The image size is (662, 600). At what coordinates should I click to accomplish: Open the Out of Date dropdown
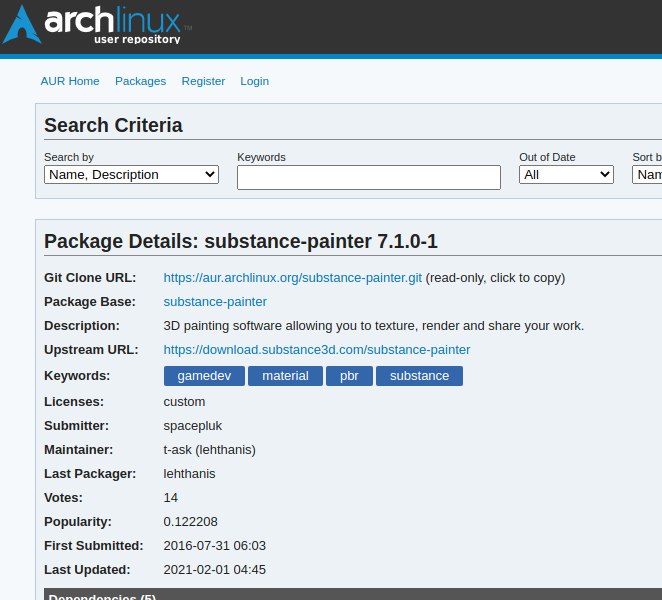(x=566, y=175)
